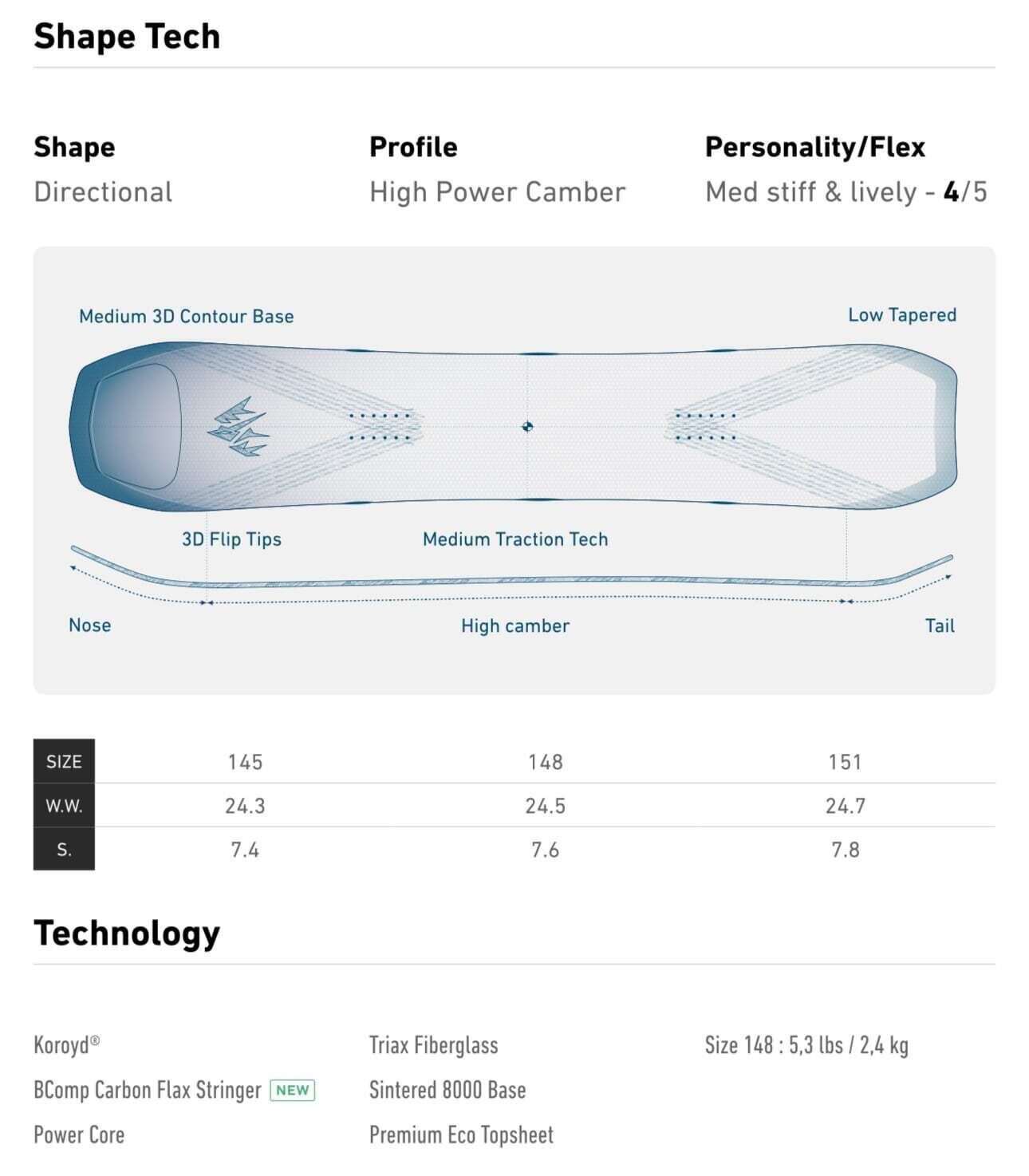The image size is (1029, 1176).
Task: Open the BComp Carbon Flax Stringer link
Action: point(148,1090)
